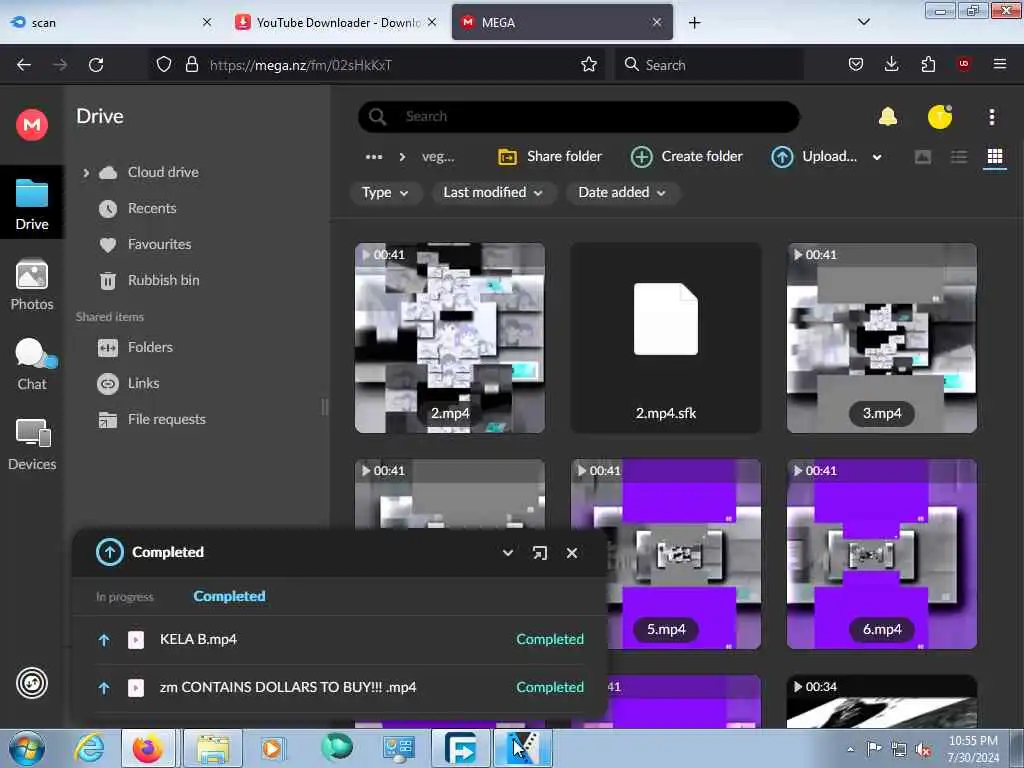The height and width of the screenshot is (768, 1024).
Task: Open the Firefox extensions menu
Action: (927, 65)
